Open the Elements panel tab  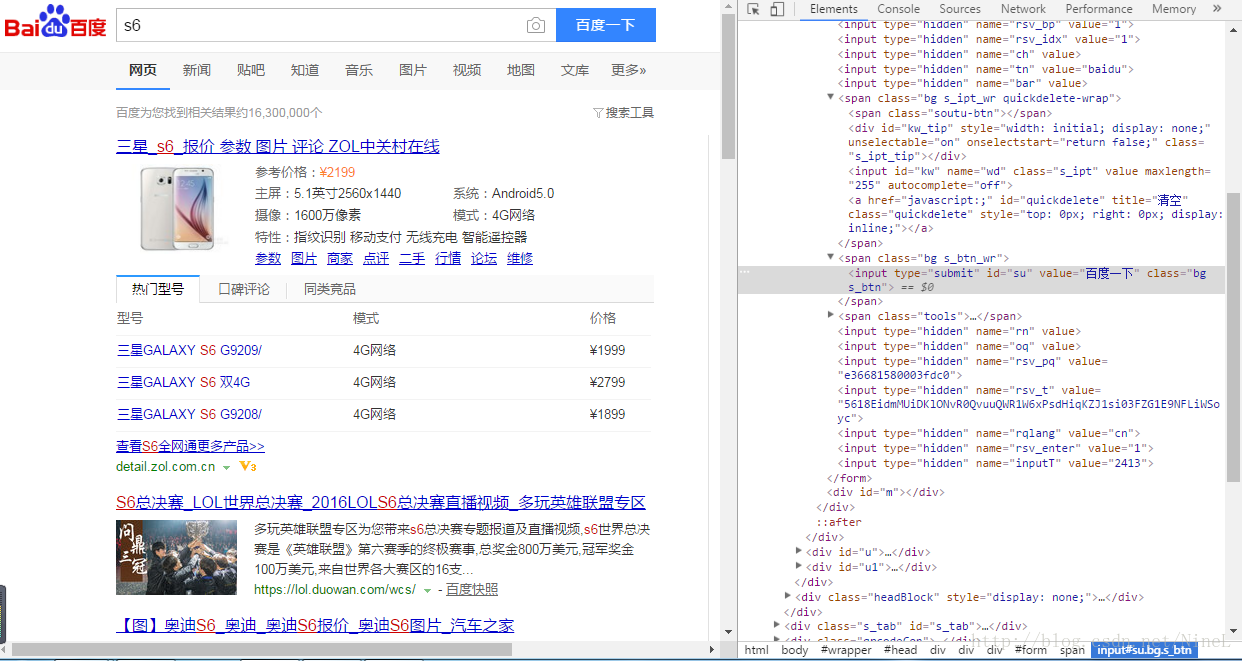coord(834,9)
